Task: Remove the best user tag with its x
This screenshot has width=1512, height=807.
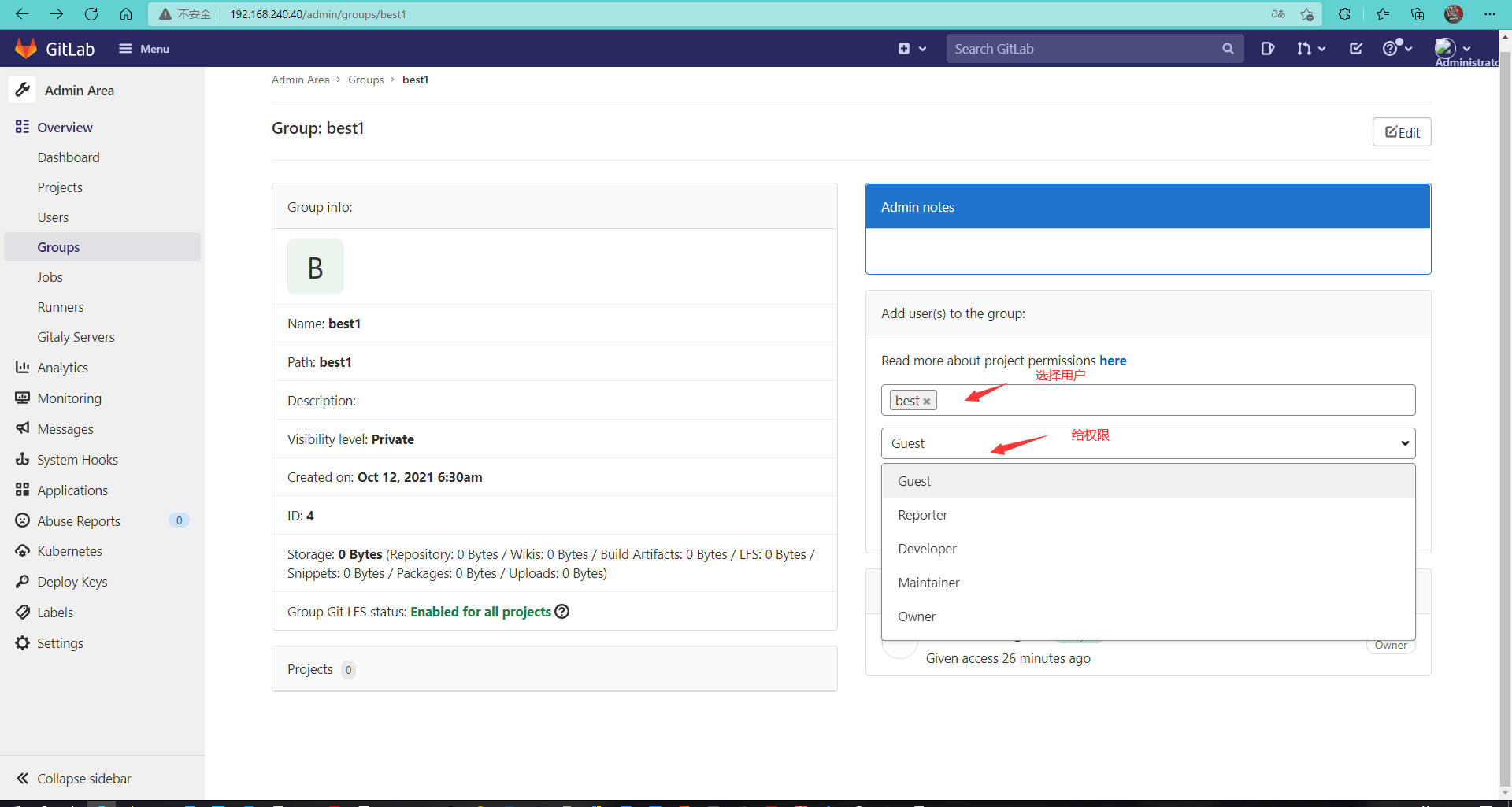Action: 928,400
